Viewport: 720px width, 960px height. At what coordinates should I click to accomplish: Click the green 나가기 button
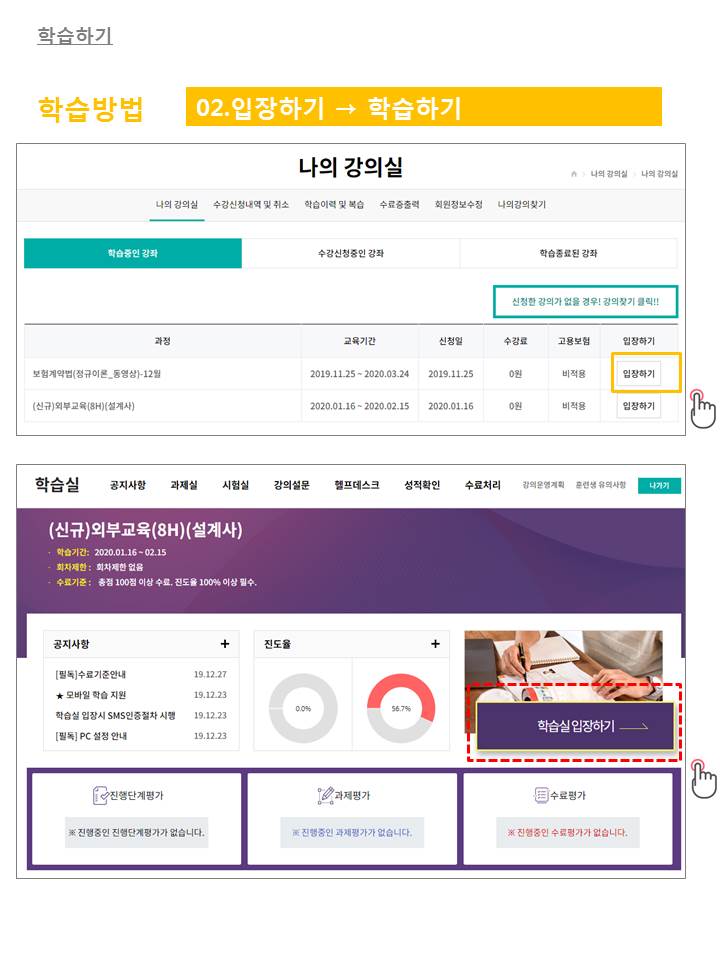pos(659,486)
